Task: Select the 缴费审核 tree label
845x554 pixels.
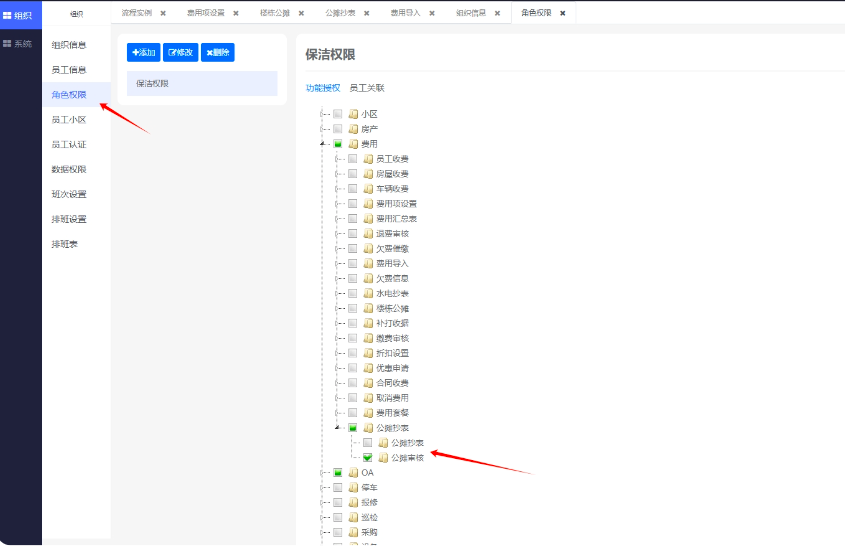Action: (392, 338)
